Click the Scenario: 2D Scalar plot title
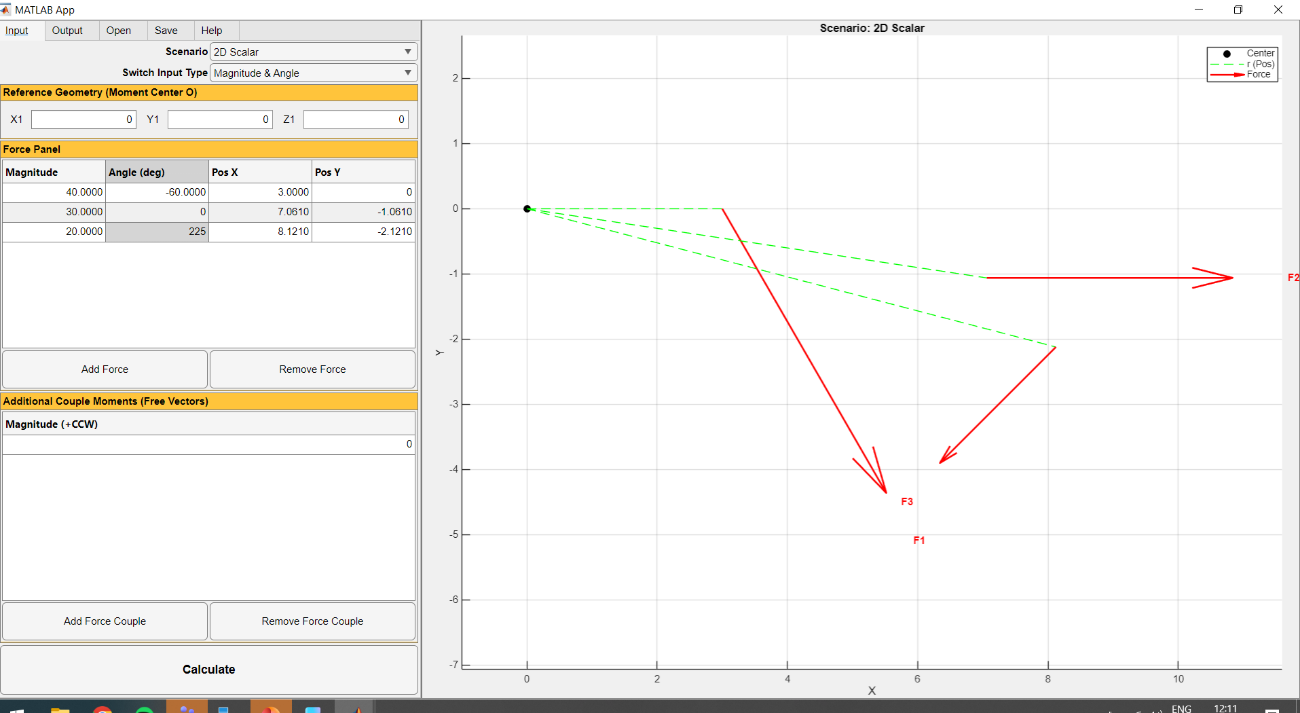 (872, 28)
